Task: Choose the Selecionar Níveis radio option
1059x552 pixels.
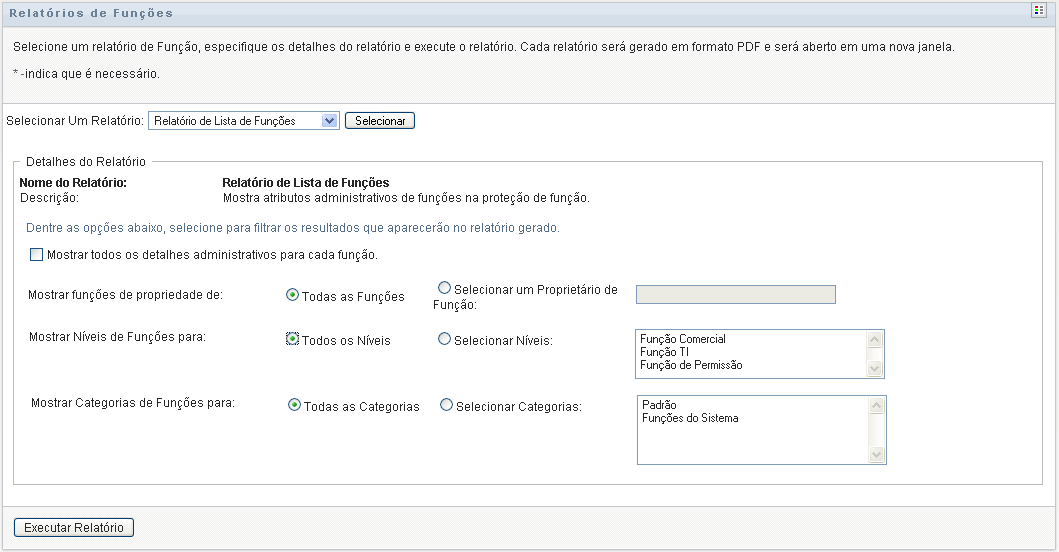Action: coord(445,339)
